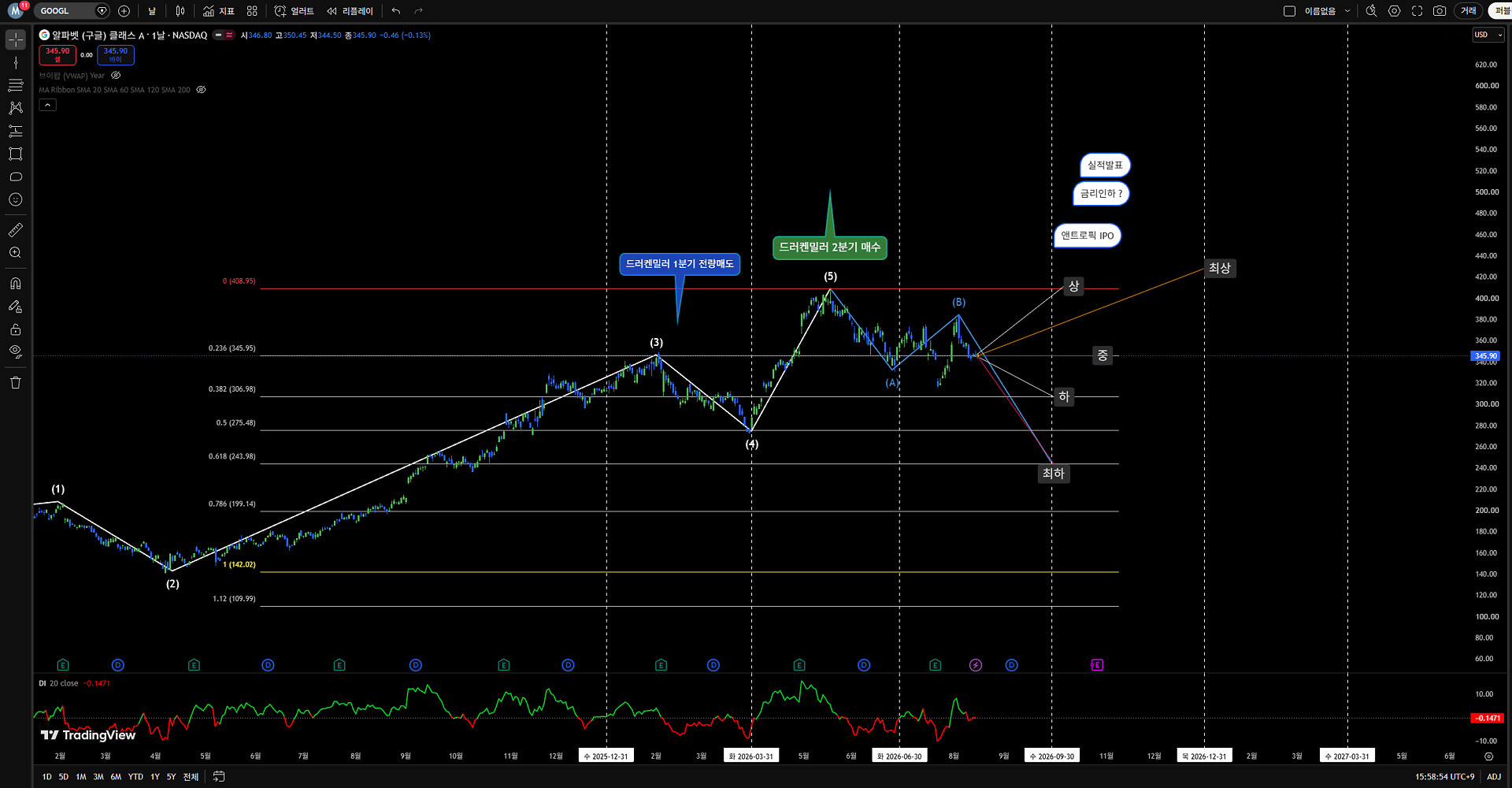Unhide the MA Ribbon indicator

pyautogui.click(x=201, y=90)
